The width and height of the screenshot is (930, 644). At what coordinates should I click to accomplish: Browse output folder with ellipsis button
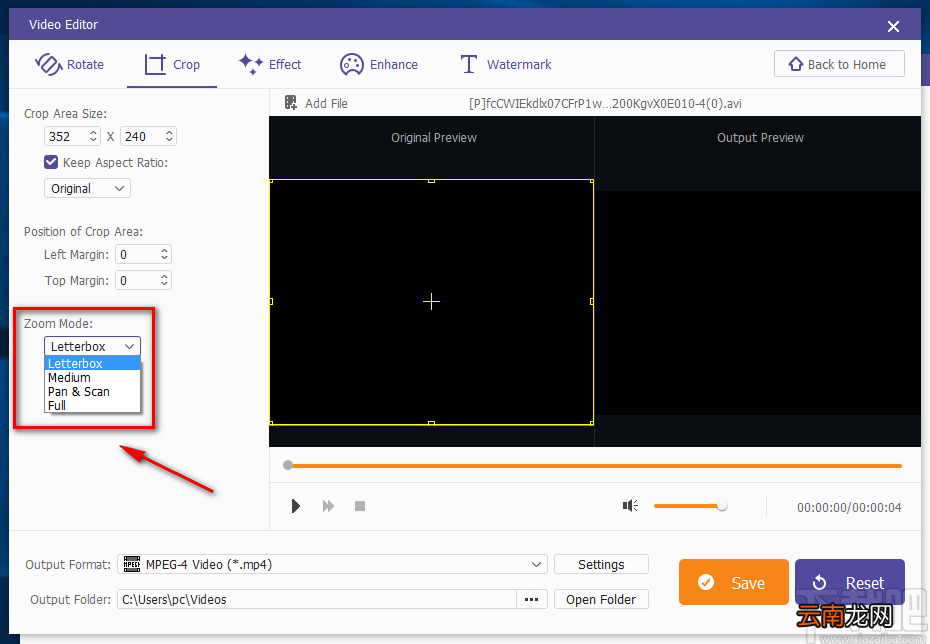point(531,599)
